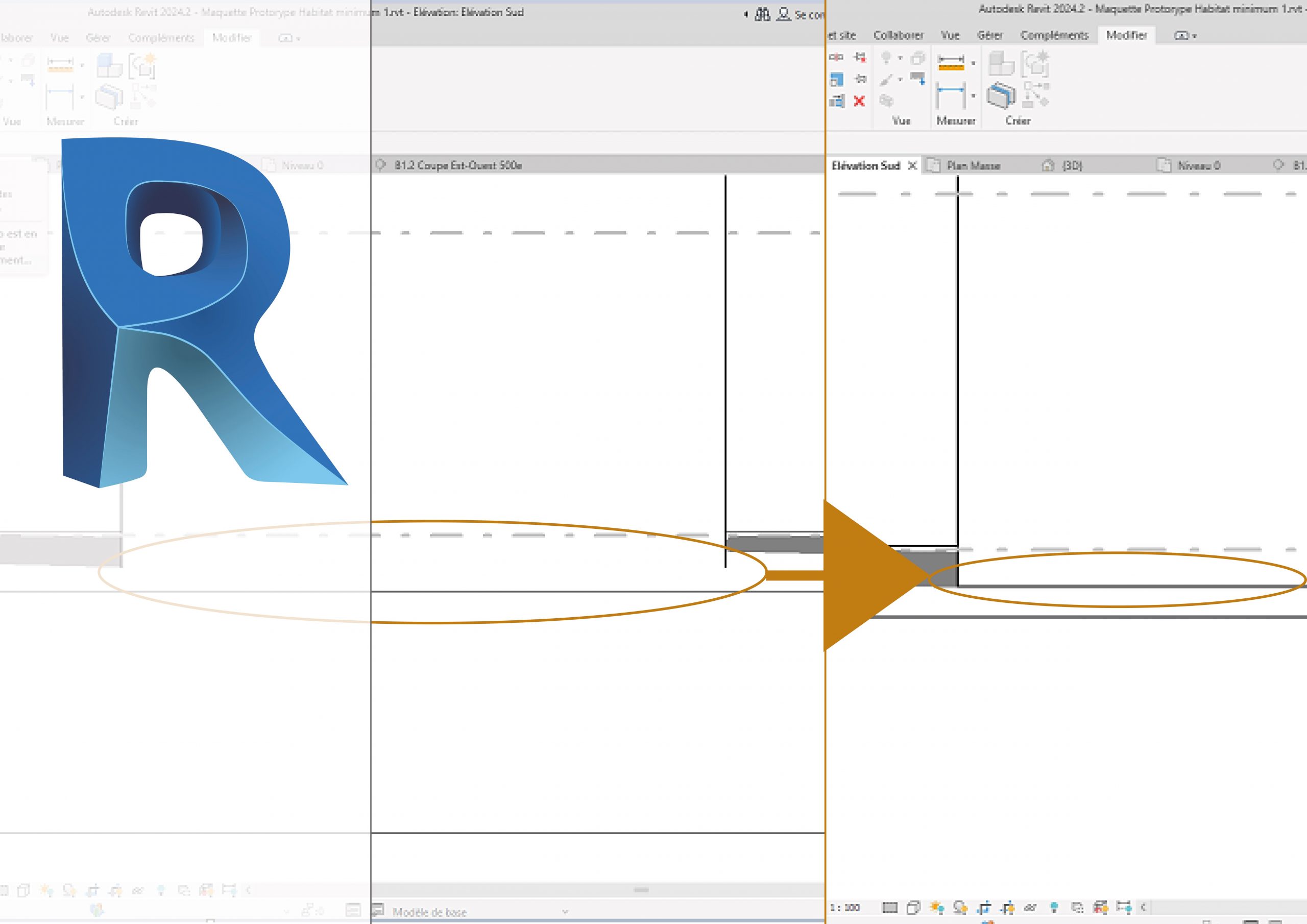This screenshot has width=1307, height=924.
Task: Click the Temporary Hide/Isolate glasses icon
Action: 1030,908
